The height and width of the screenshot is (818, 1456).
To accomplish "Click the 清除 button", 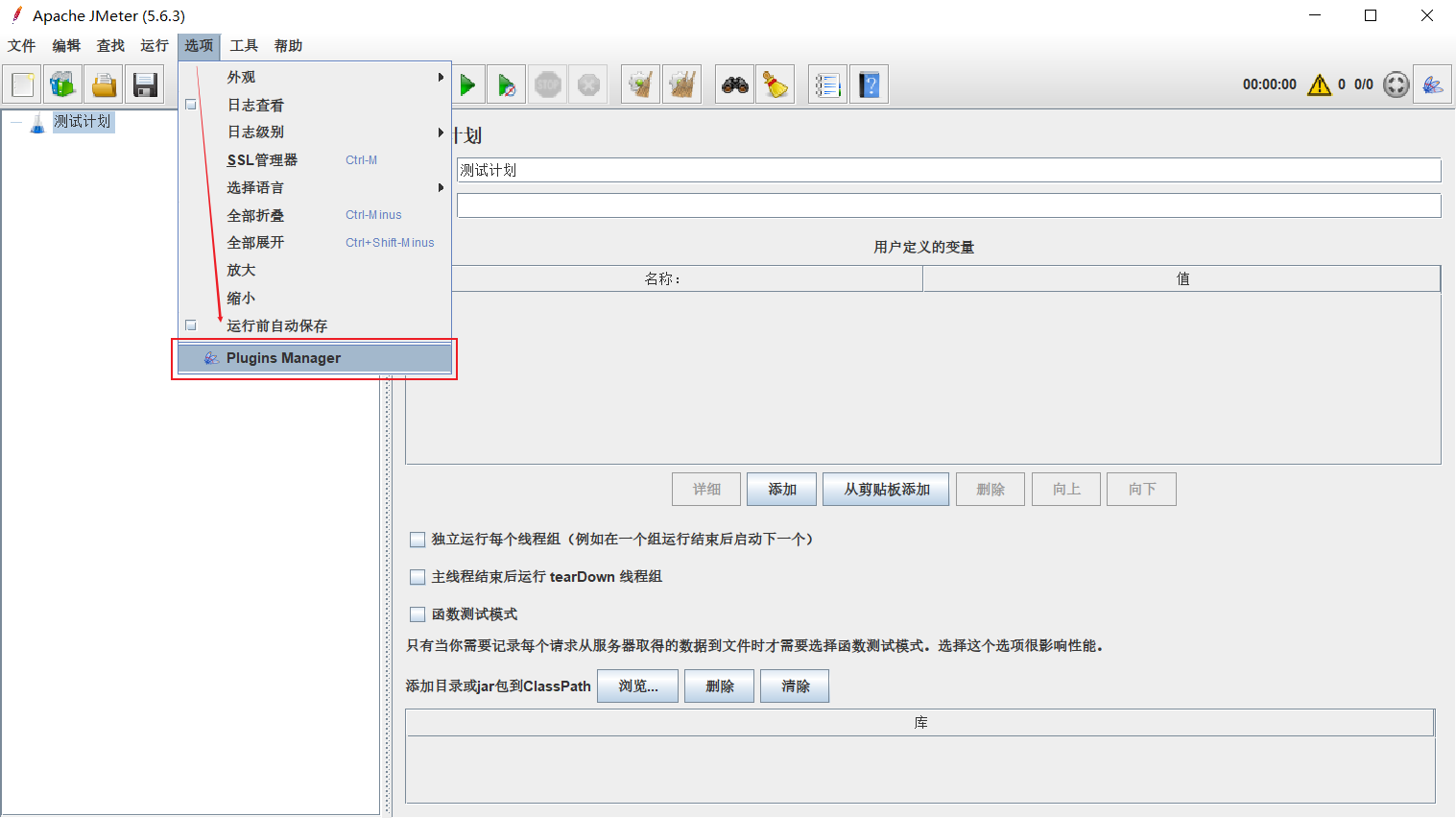I will click(796, 686).
